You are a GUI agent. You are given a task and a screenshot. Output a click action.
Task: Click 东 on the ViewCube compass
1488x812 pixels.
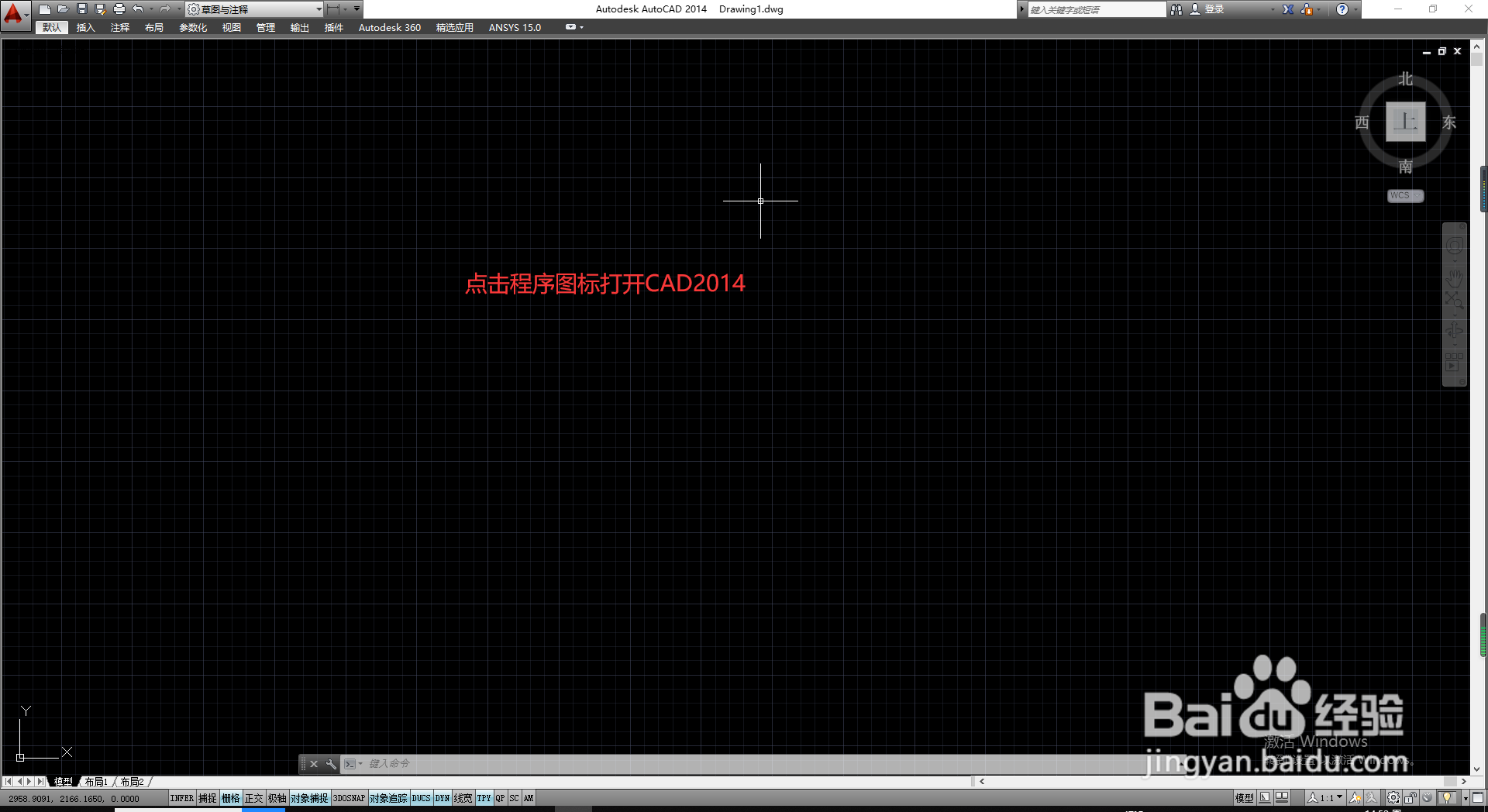(x=1449, y=122)
